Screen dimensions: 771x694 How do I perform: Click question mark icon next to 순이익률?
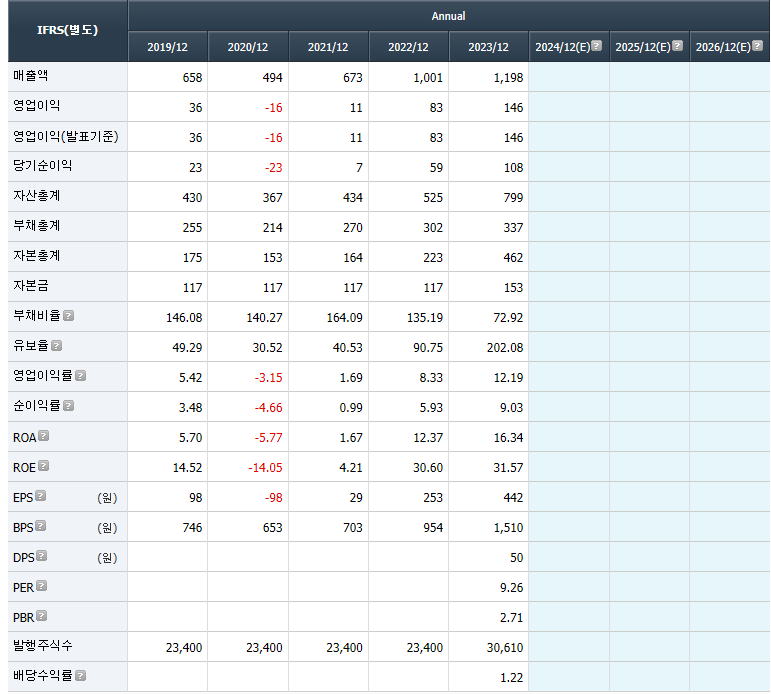click(x=69, y=406)
